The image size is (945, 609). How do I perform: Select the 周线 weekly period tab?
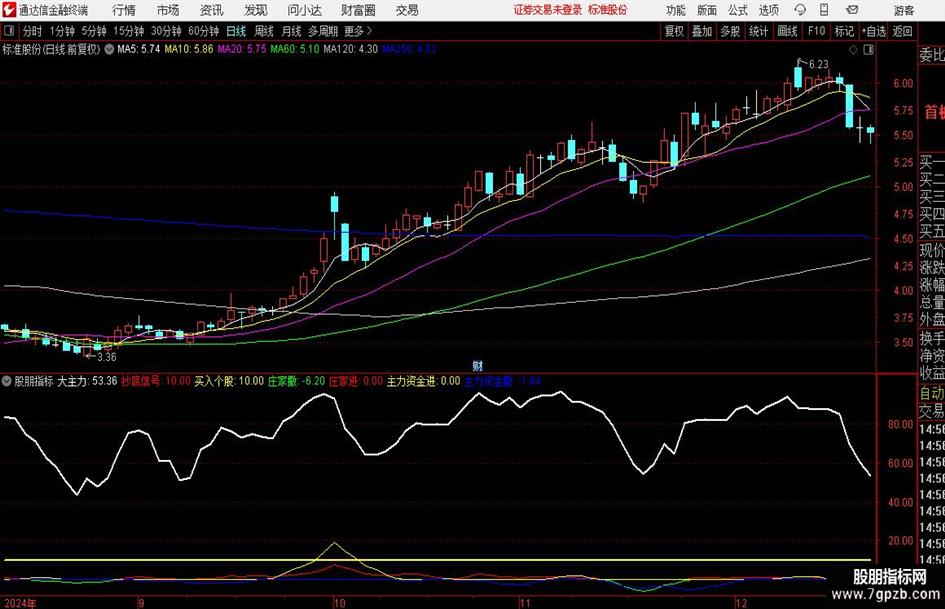coord(263,31)
